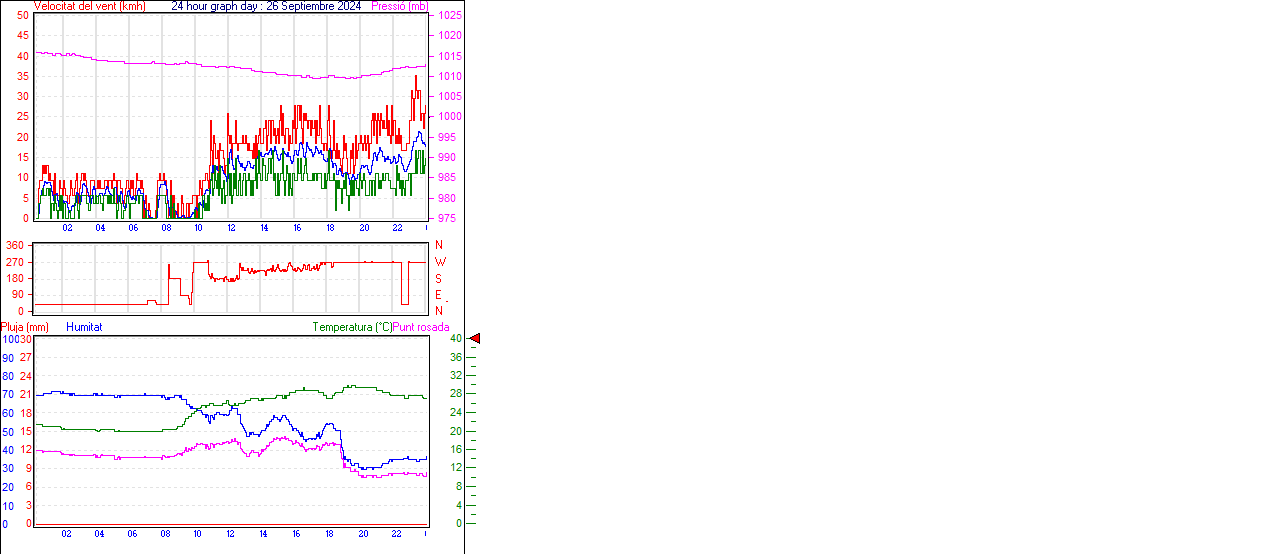Click the 360 value on wind direction axis
Image resolution: width=1280 pixels, height=554 pixels.
click(15, 245)
